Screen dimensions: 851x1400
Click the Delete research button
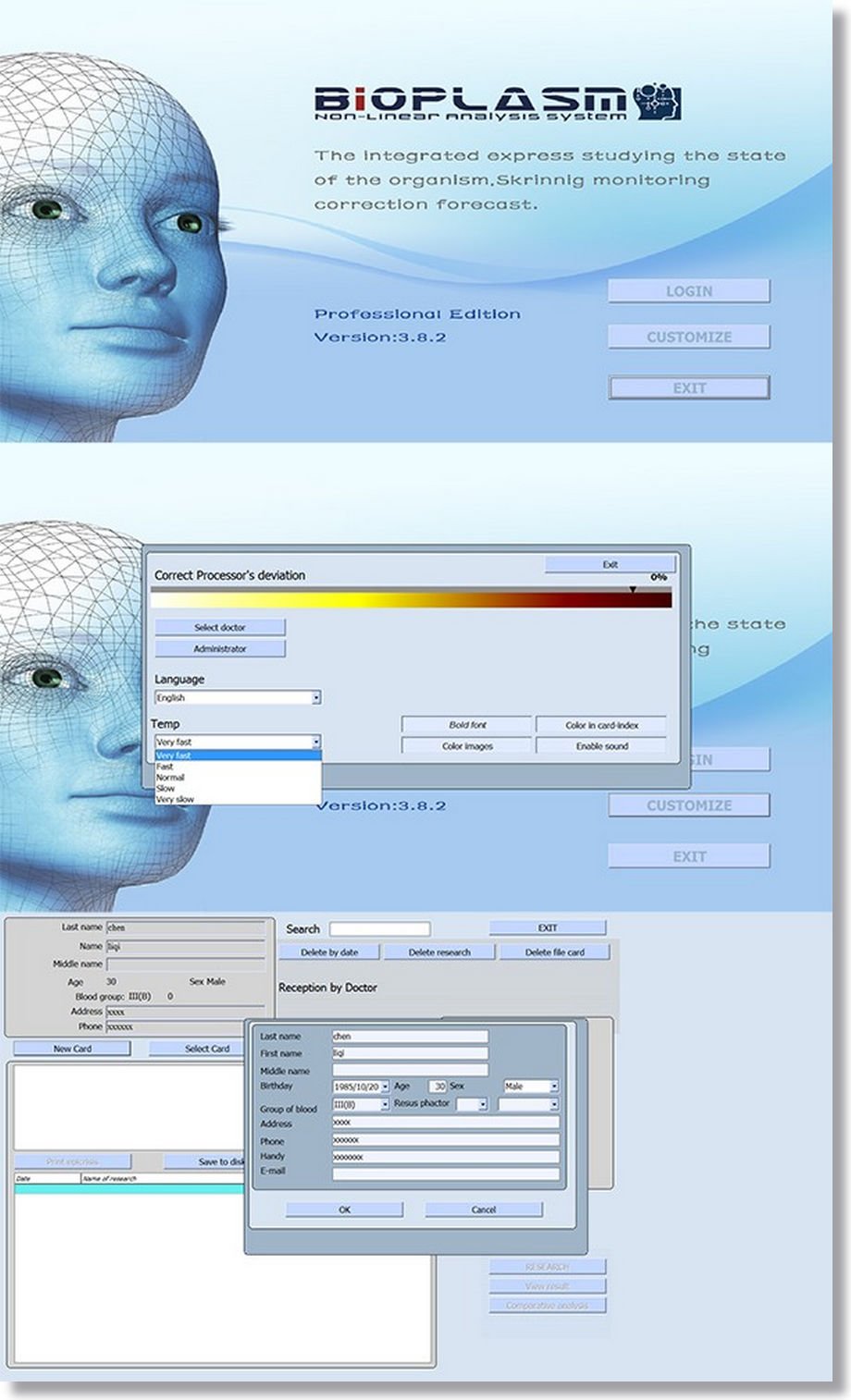tap(439, 952)
